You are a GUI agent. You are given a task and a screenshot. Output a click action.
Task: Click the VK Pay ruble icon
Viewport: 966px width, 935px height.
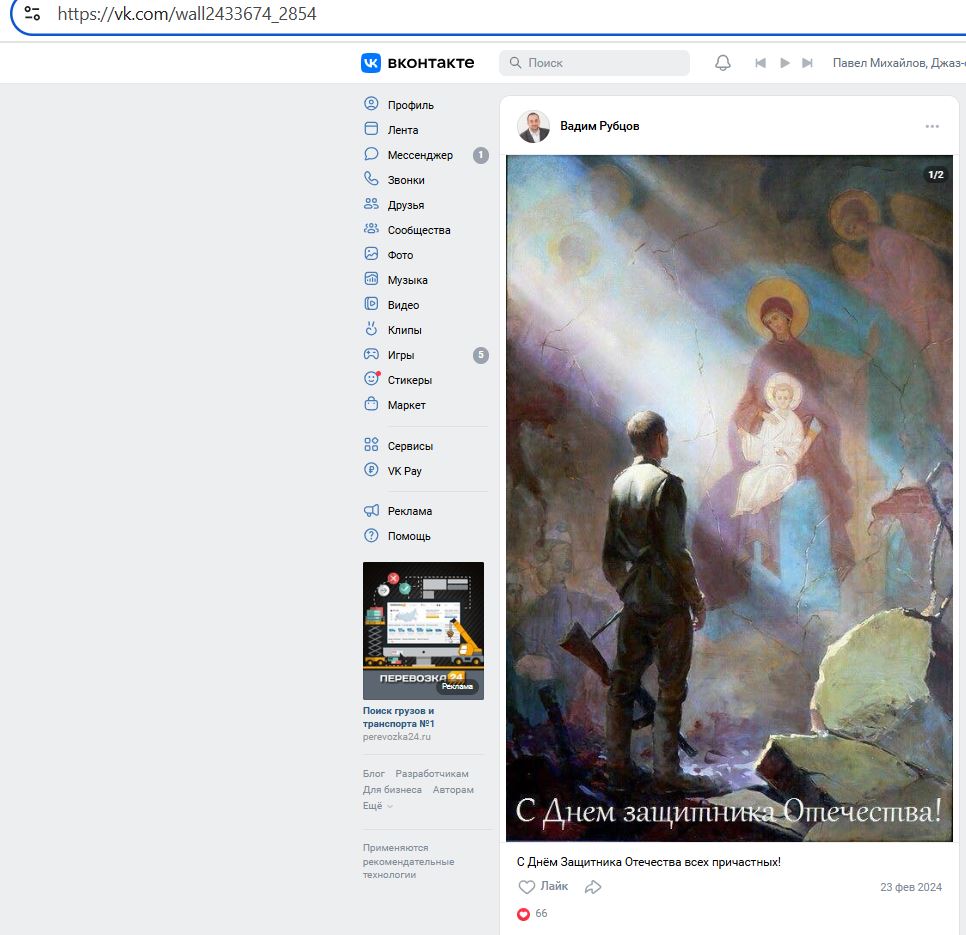pyautogui.click(x=371, y=469)
